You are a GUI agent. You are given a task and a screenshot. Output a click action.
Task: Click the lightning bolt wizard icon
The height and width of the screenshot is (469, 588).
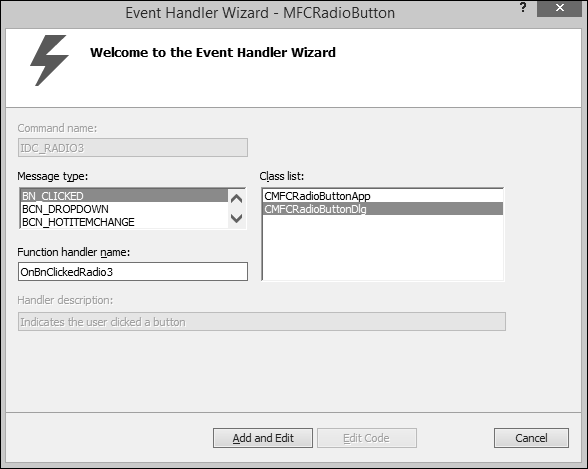pyautogui.click(x=49, y=60)
